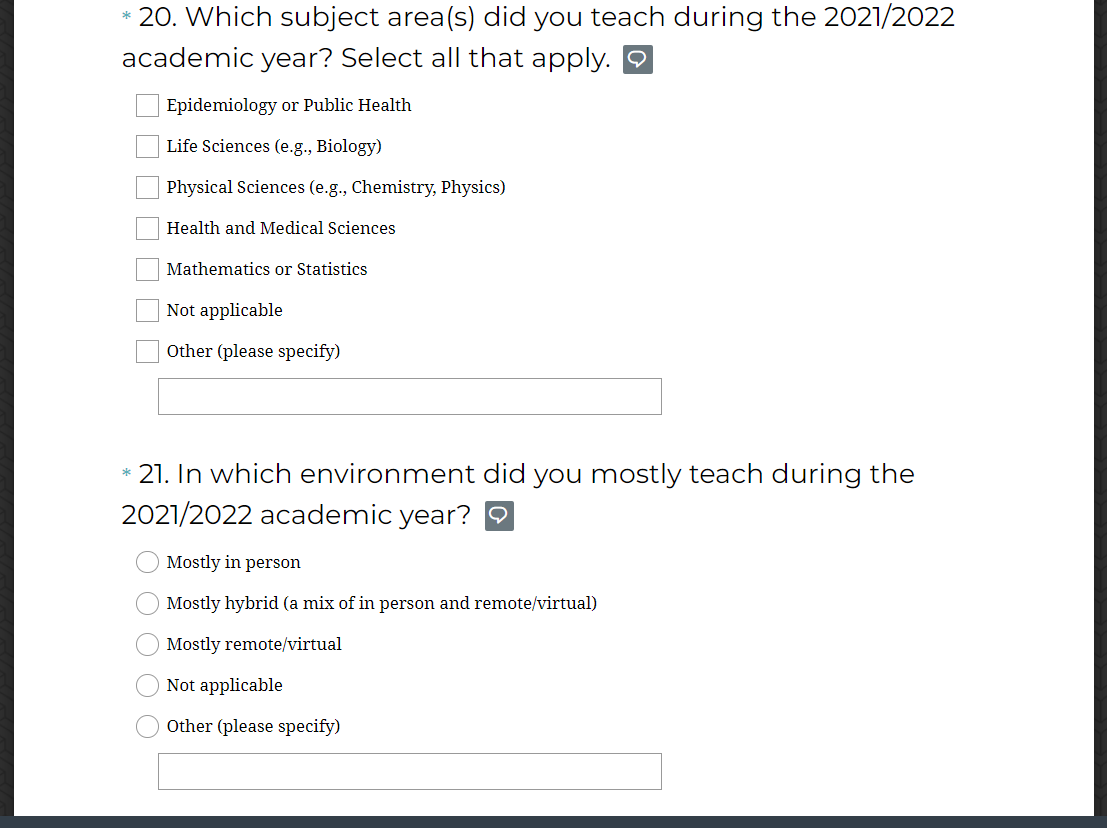Check the Epidemiology or Public Health box
The image size is (1107, 828).
coord(148,105)
